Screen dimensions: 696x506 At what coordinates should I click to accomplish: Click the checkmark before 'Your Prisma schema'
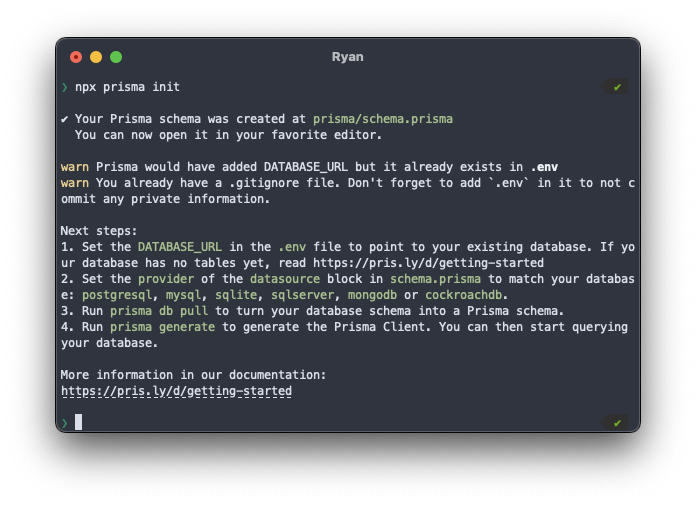65,119
